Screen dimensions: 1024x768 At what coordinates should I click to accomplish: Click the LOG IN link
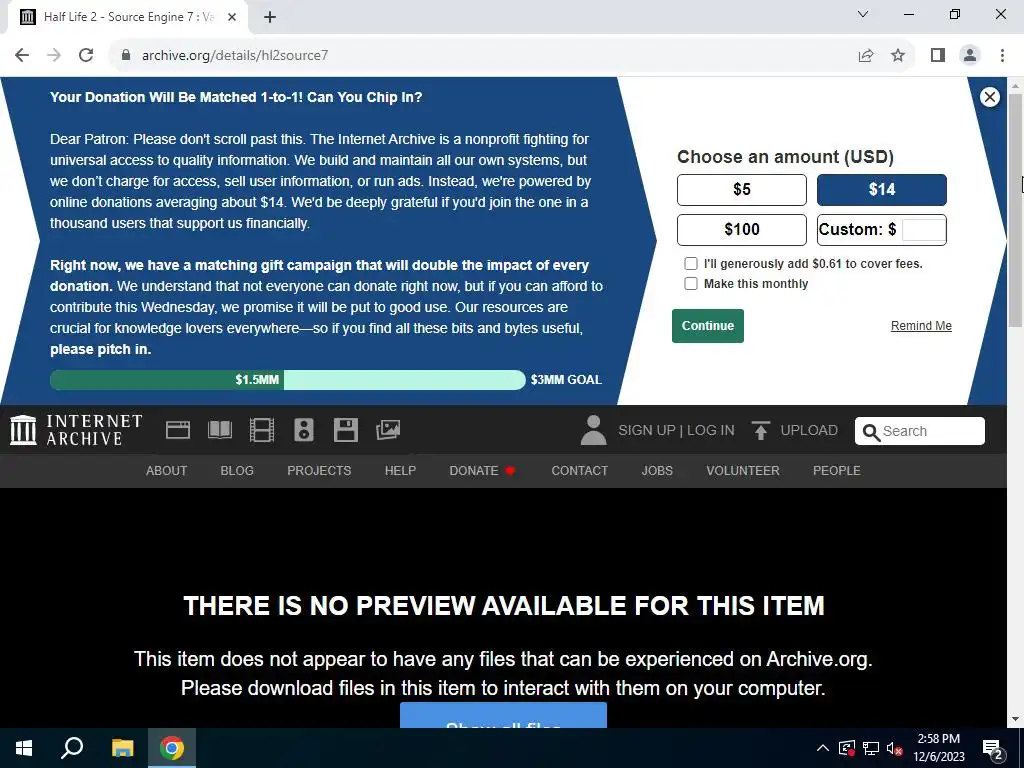pos(711,430)
